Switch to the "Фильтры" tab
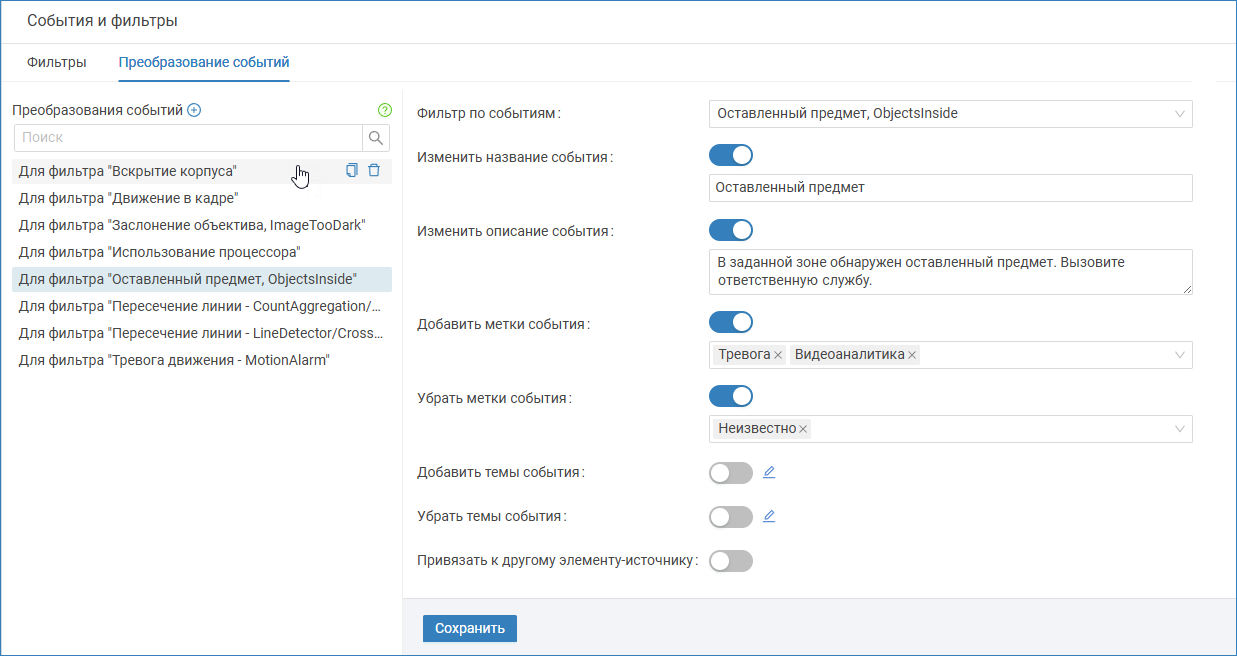The height and width of the screenshot is (656, 1237). [x=57, y=62]
